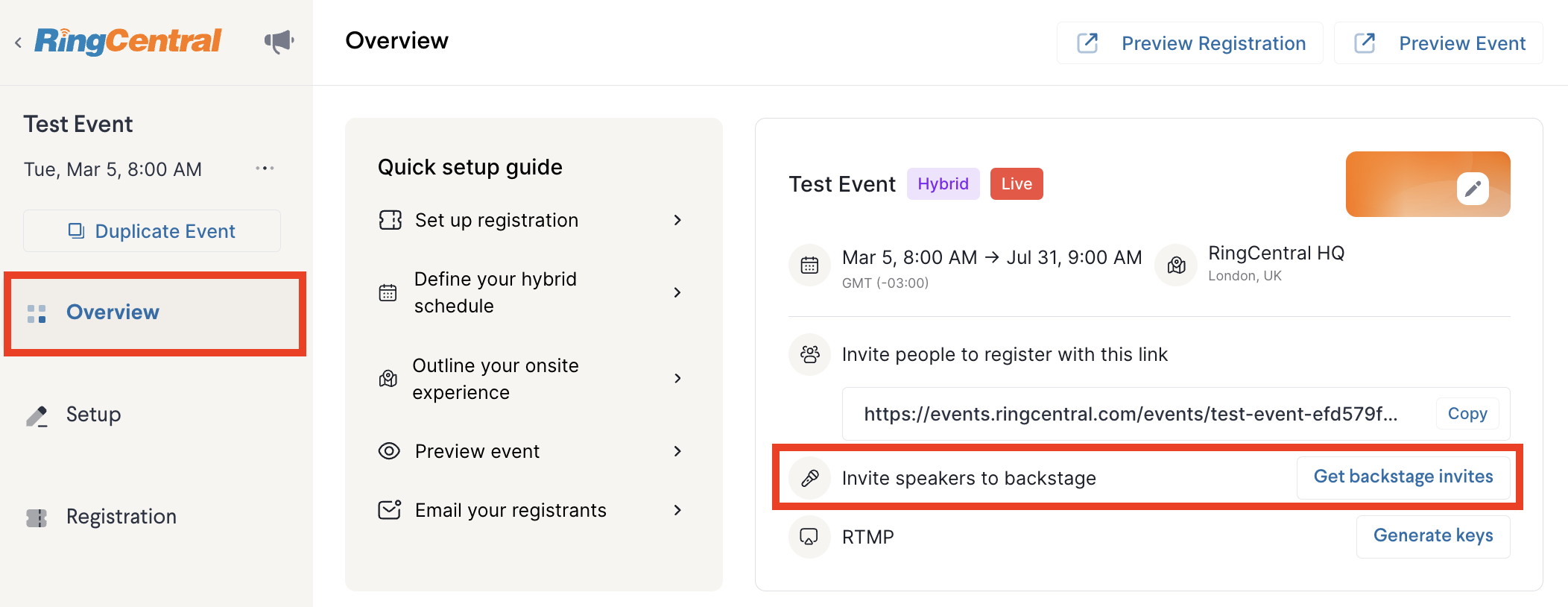Click the event dates text Mar 5 to Jul 31
This screenshot has width=1568, height=607.
click(992, 258)
